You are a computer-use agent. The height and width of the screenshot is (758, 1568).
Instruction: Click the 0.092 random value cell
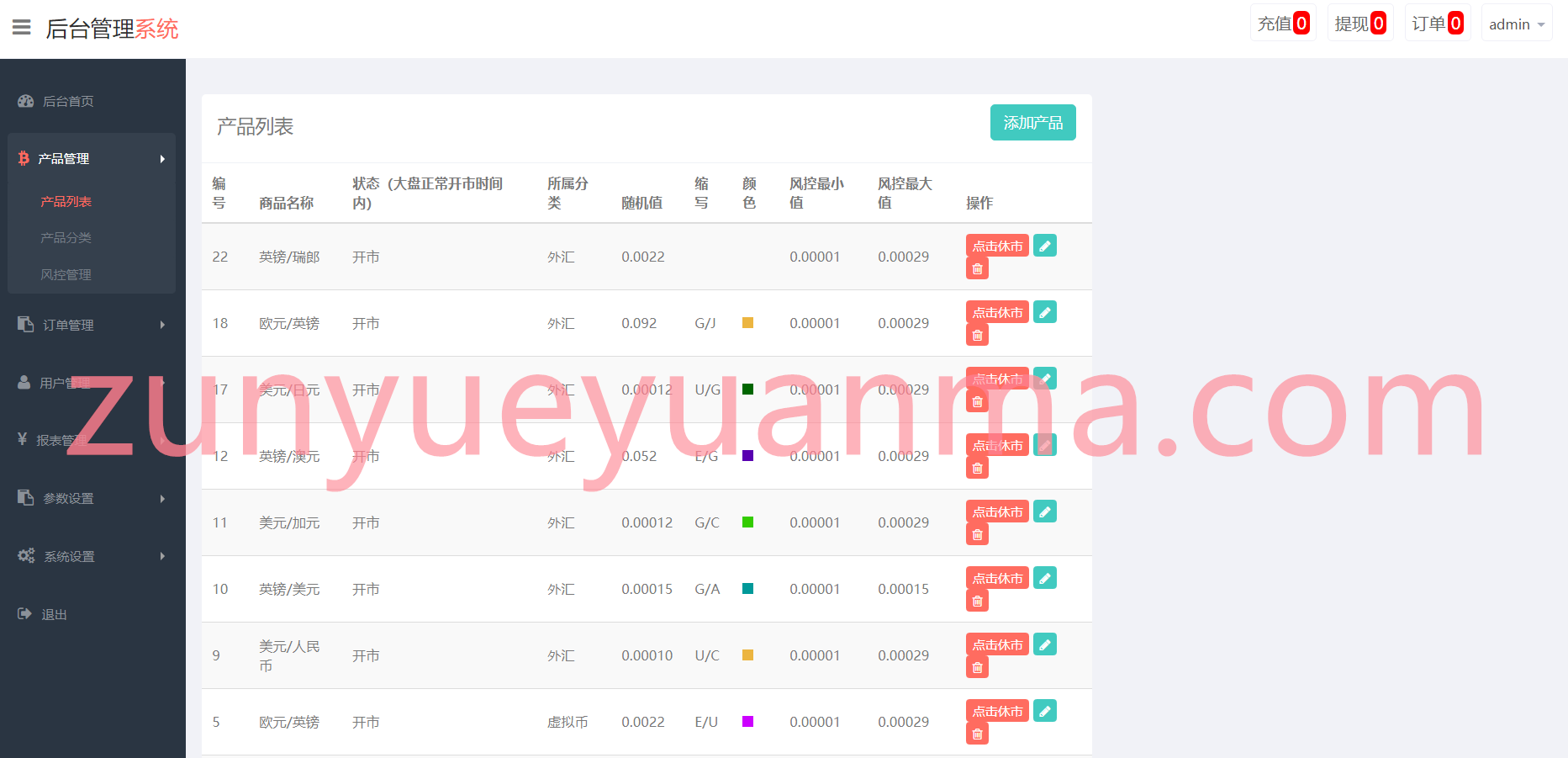[639, 323]
